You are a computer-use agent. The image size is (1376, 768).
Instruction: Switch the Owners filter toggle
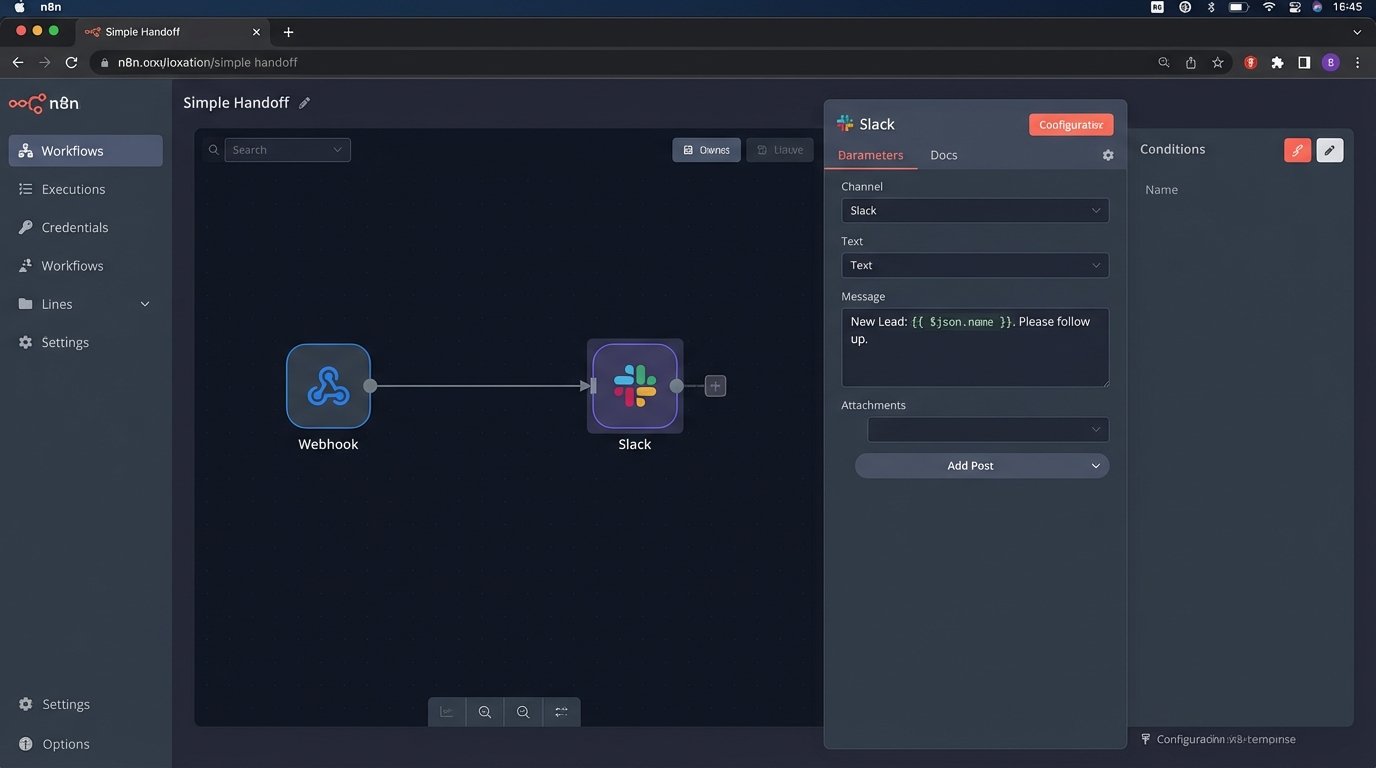point(707,149)
